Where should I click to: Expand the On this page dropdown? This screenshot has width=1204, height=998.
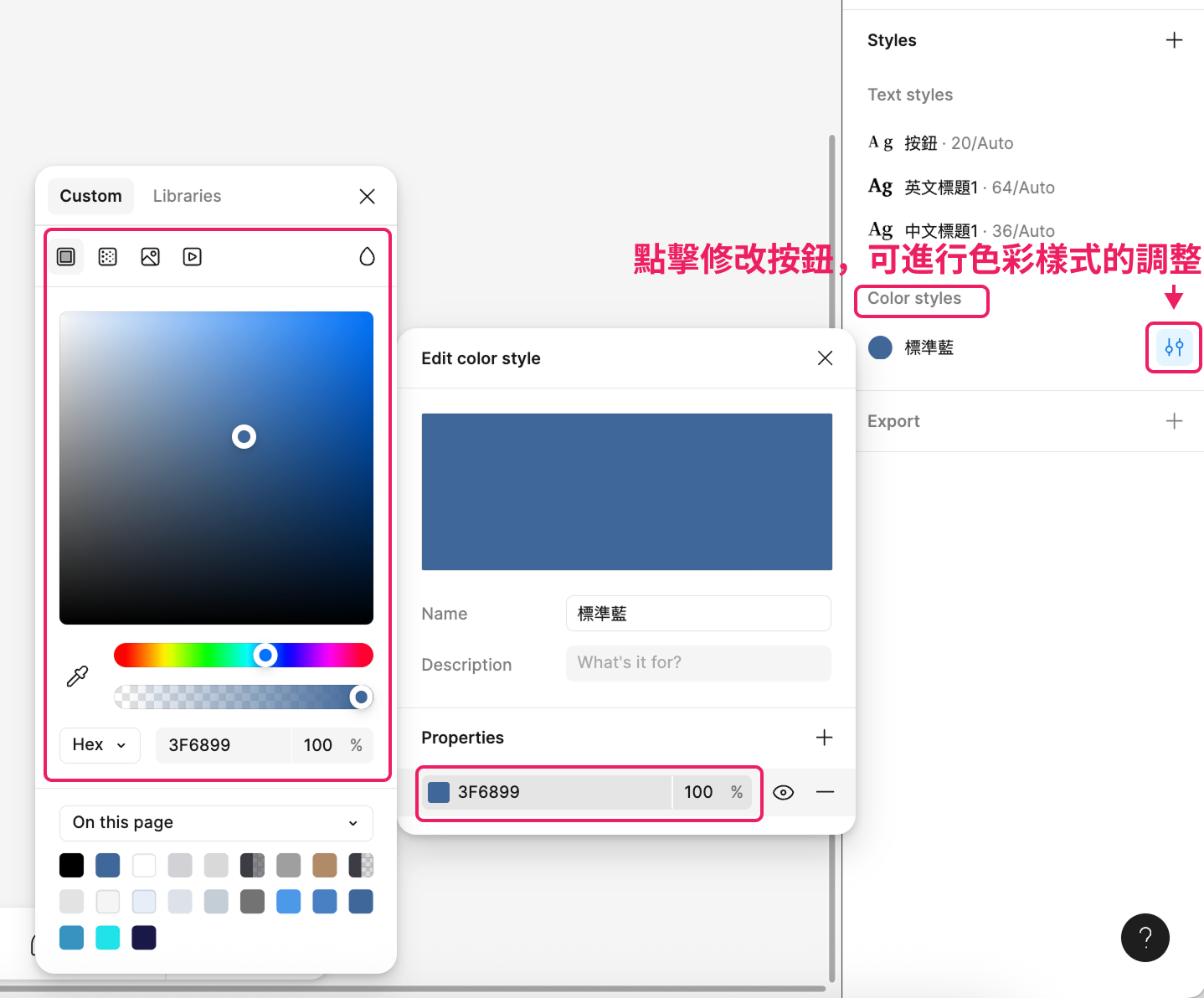click(x=216, y=823)
